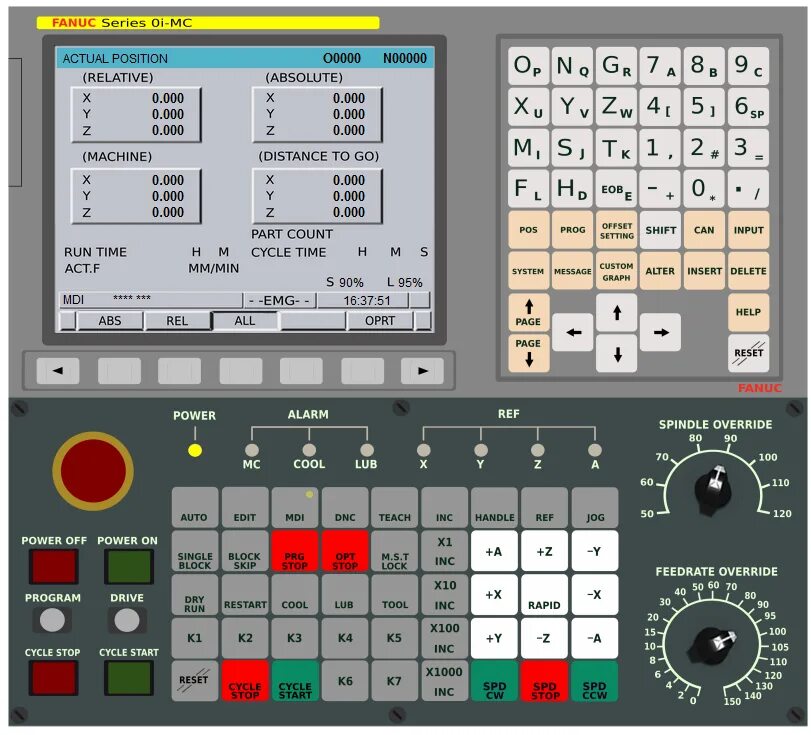The width and height of the screenshot is (811, 735).
Task: Toggle the PRG STOP key
Action: (x=295, y=551)
